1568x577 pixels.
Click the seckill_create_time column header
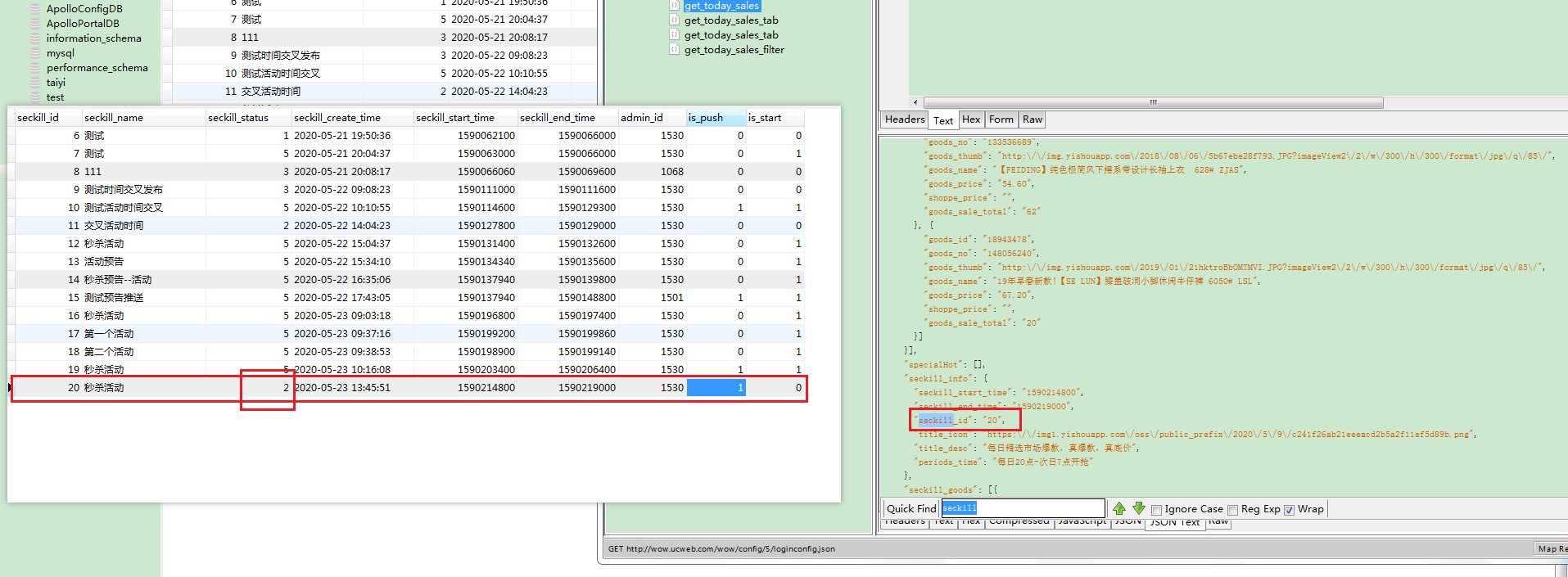click(353, 118)
